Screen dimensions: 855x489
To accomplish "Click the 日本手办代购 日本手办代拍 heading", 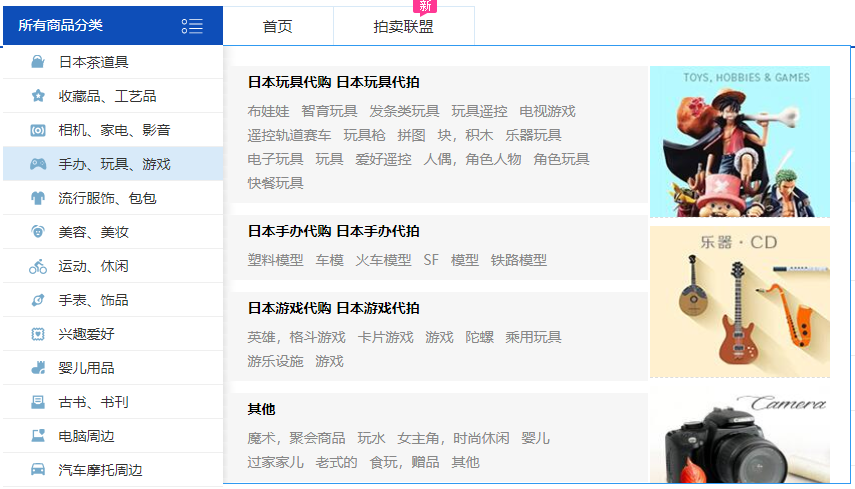I will [x=333, y=231].
